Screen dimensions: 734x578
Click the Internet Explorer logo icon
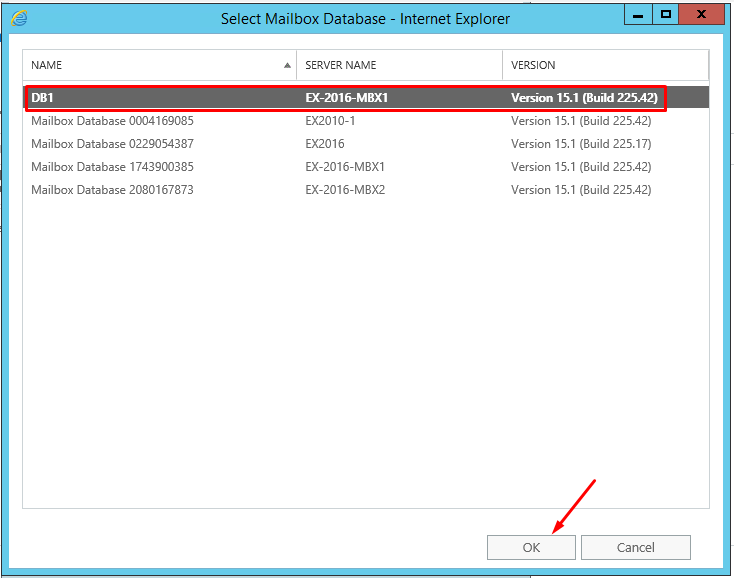[19, 18]
